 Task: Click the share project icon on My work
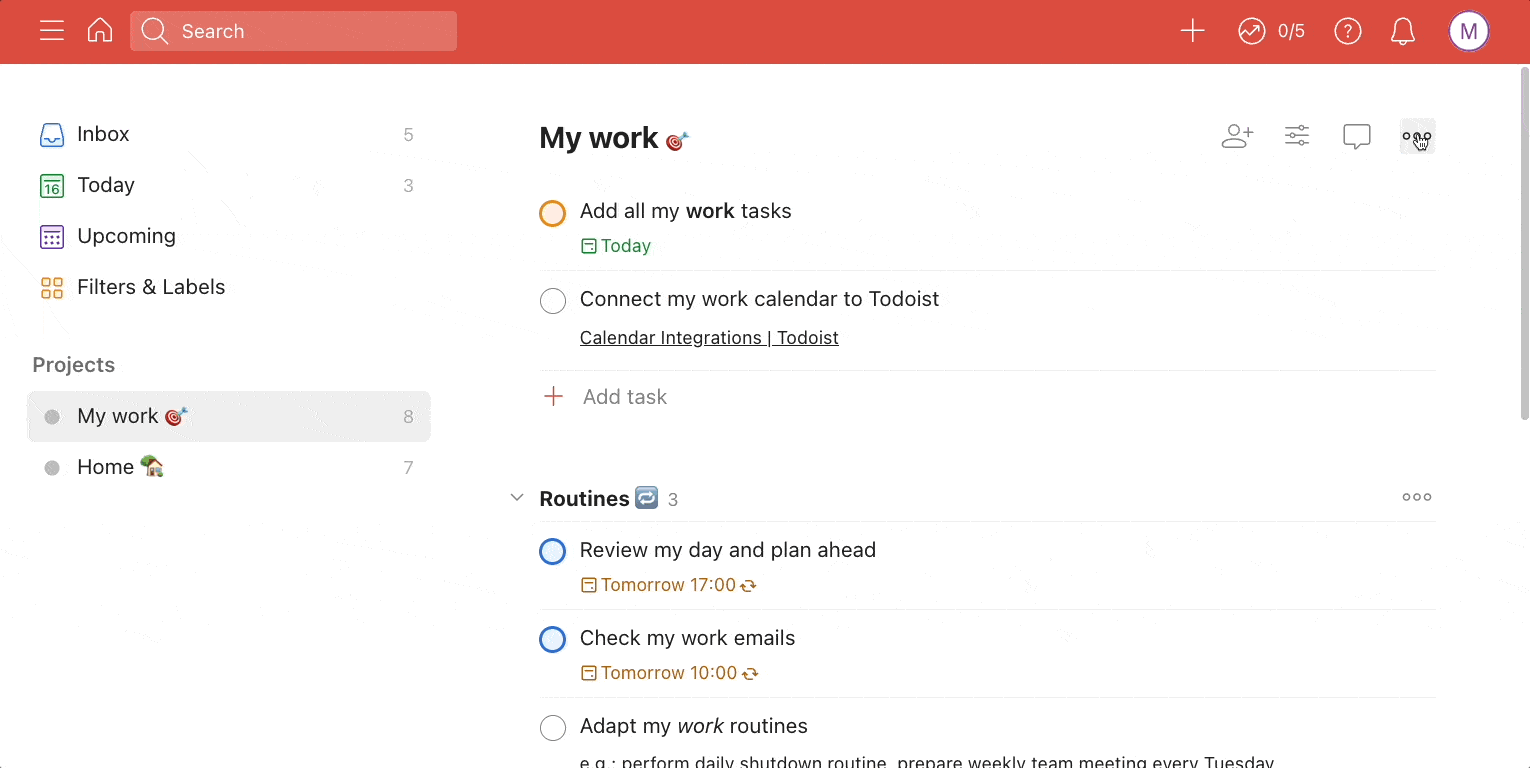(1238, 135)
